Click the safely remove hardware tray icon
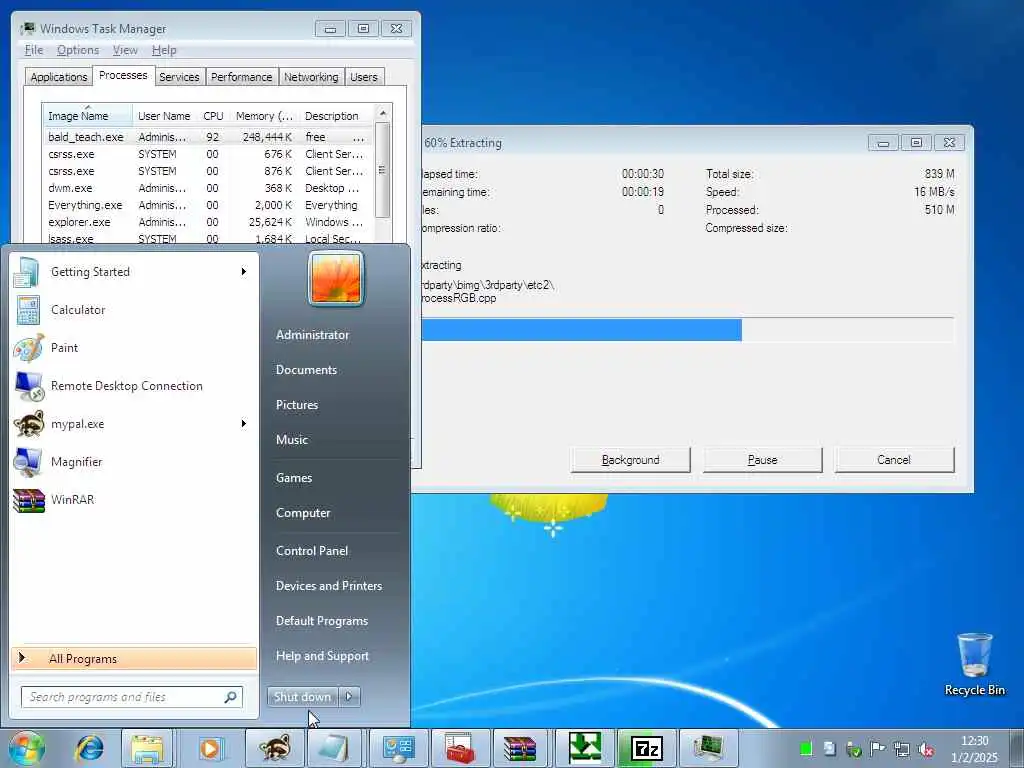Image resolution: width=1024 pixels, height=768 pixels. click(x=854, y=748)
